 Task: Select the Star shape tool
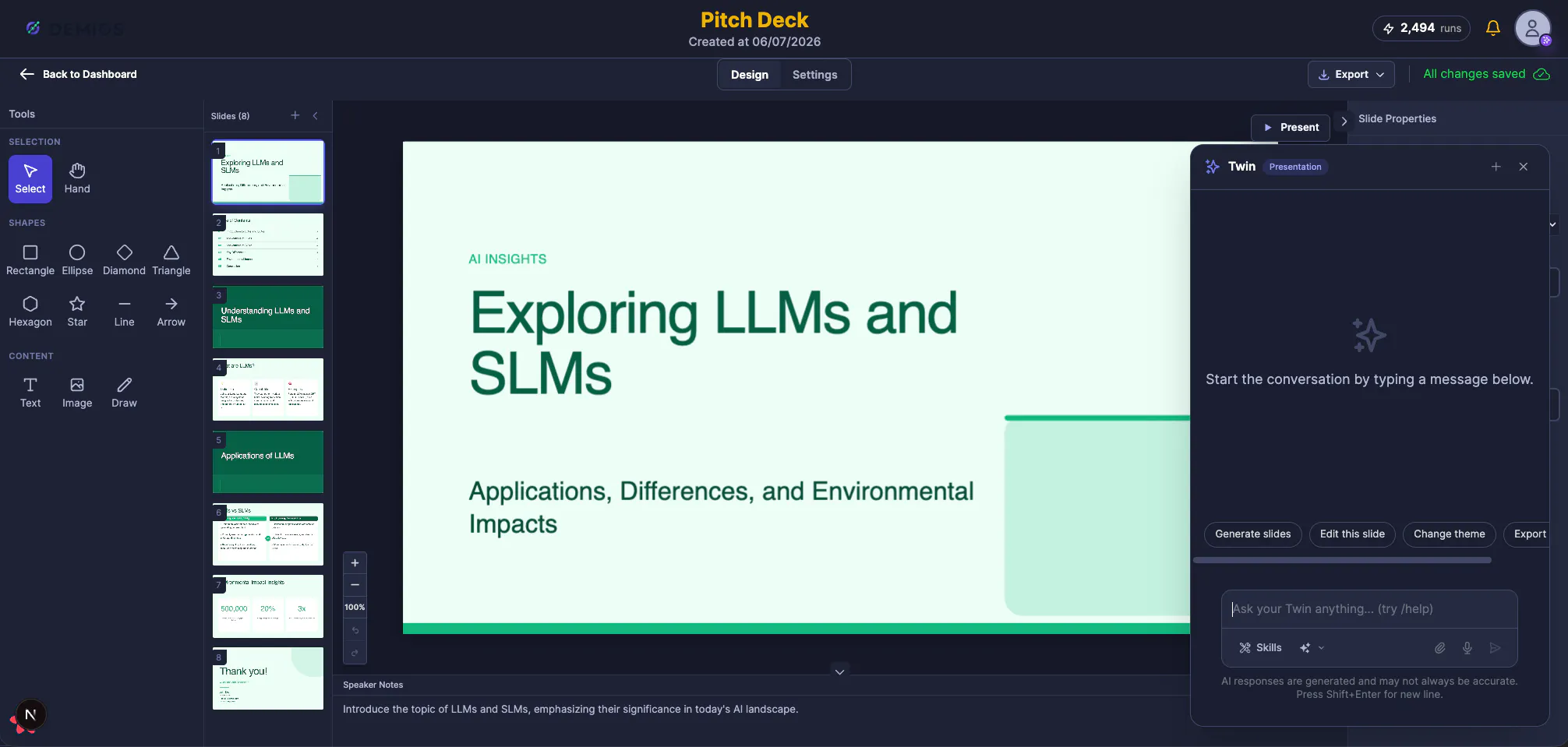coord(77,312)
